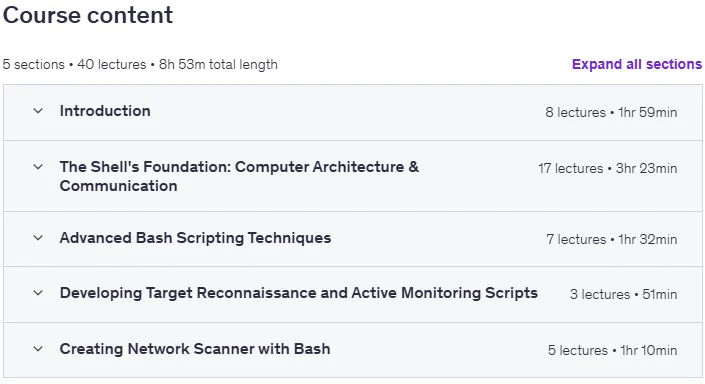Open the Creating Network Scanner chevron arrow
The height and width of the screenshot is (384, 705).
(38, 349)
